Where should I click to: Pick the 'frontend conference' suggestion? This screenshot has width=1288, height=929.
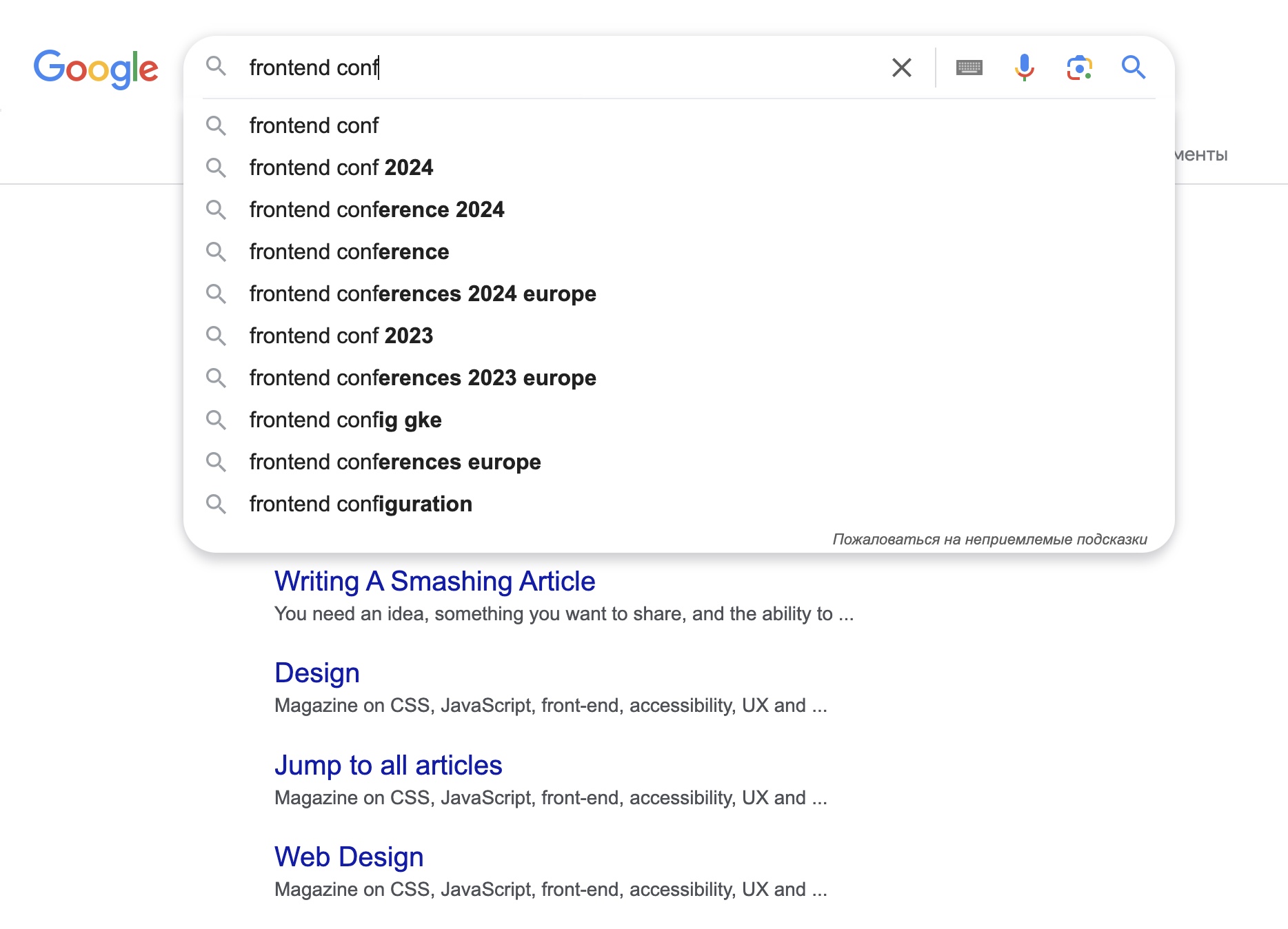pyautogui.click(x=349, y=252)
